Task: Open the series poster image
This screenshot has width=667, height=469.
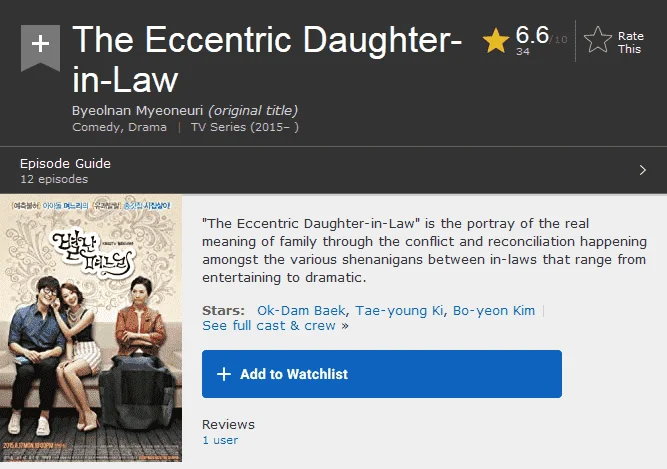Action: click(x=91, y=328)
